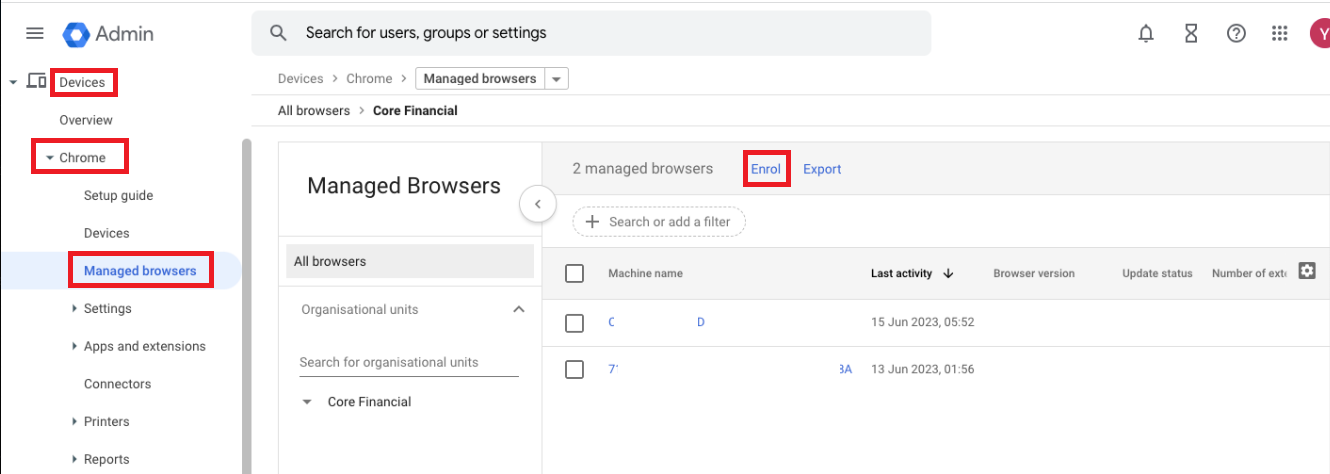Click the plus icon in filter chip
The width and height of the screenshot is (1330, 474).
point(592,222)
